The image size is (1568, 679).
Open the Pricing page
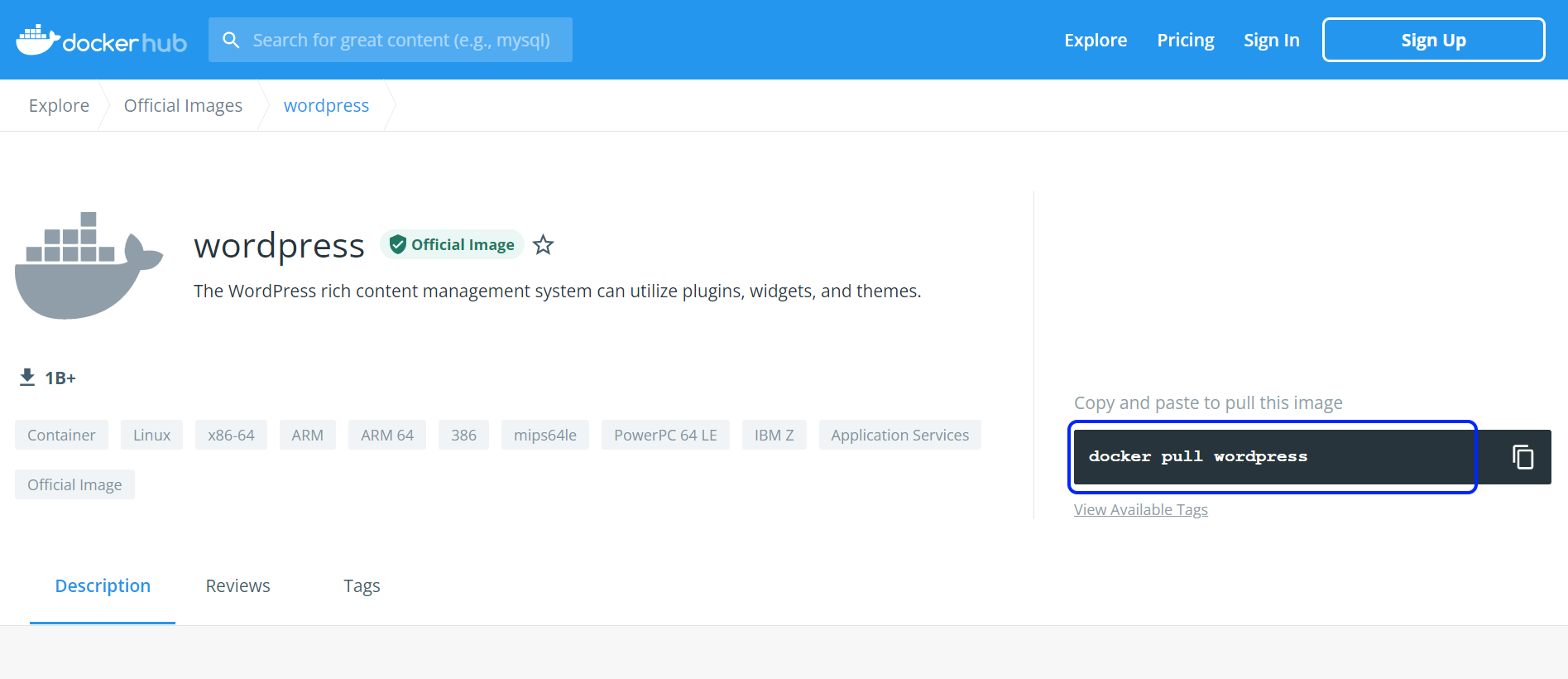pos(1185,40)
